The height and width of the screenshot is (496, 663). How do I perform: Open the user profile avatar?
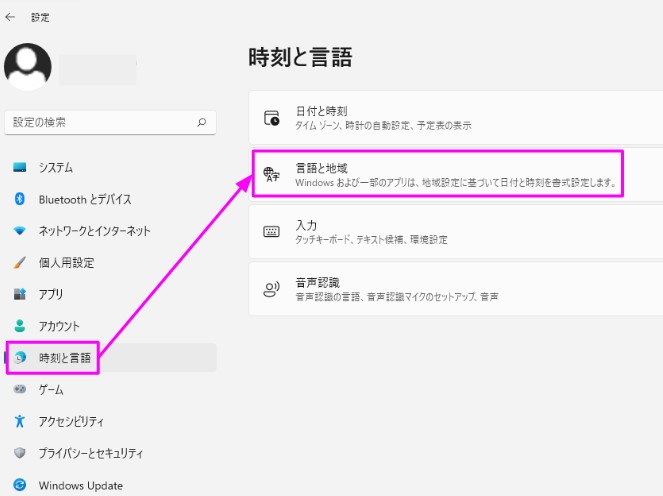[x=28, y=67]
